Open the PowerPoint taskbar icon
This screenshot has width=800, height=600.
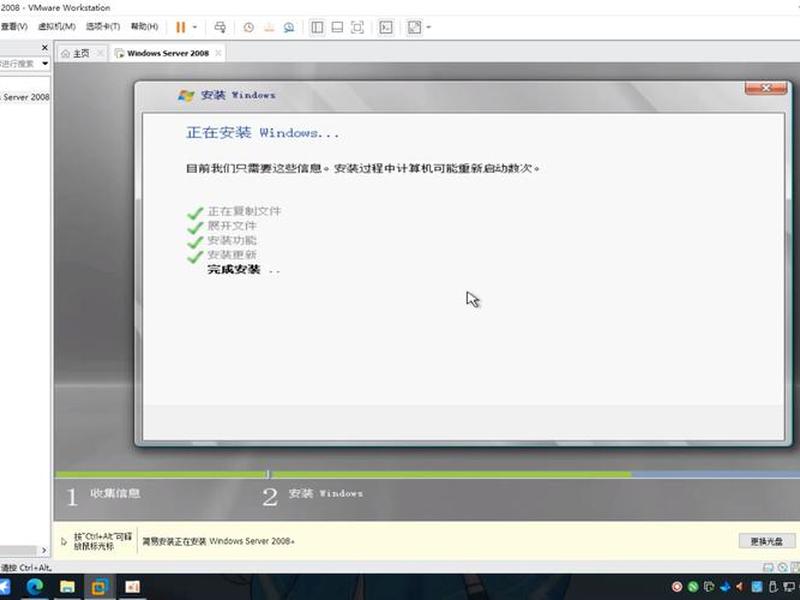tap(132, 587)
